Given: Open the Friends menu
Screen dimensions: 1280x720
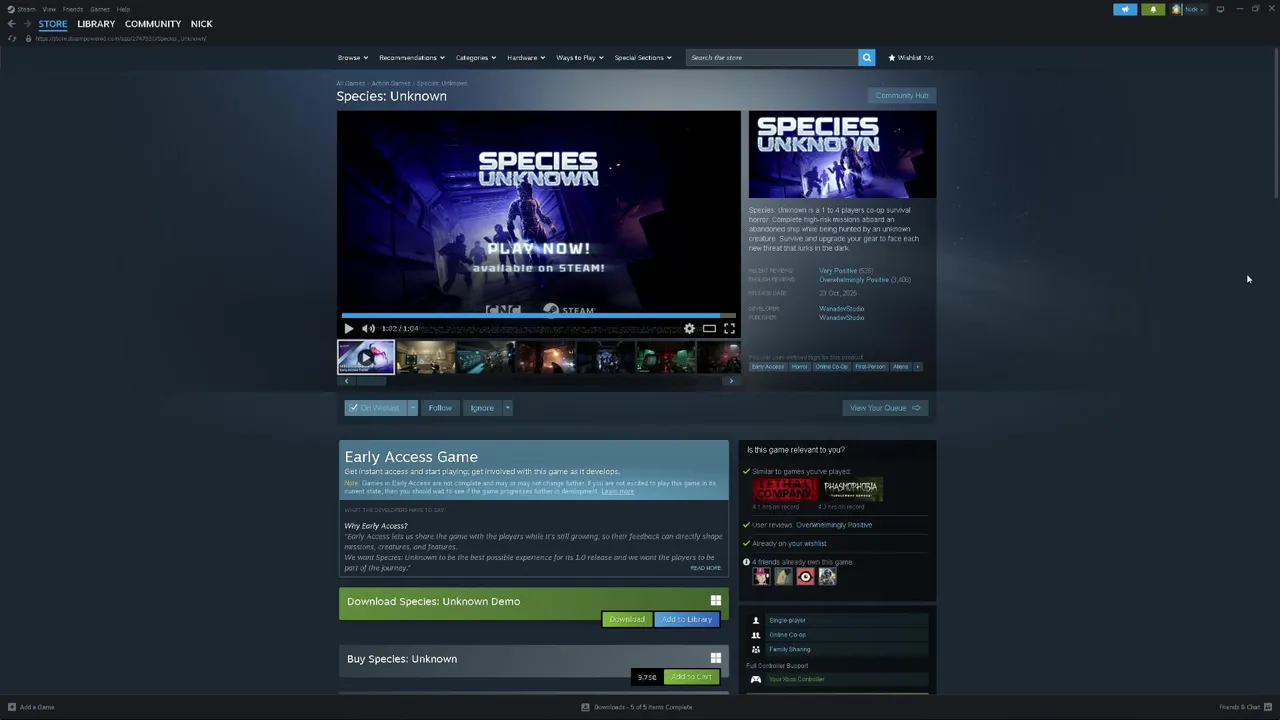Looking at the screenshot, I should point(73,9).
